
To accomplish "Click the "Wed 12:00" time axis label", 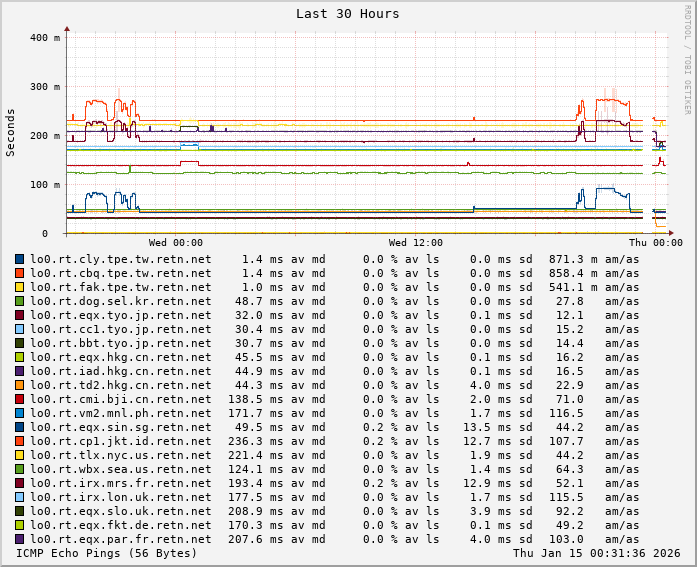I will [x=415, y=243].
